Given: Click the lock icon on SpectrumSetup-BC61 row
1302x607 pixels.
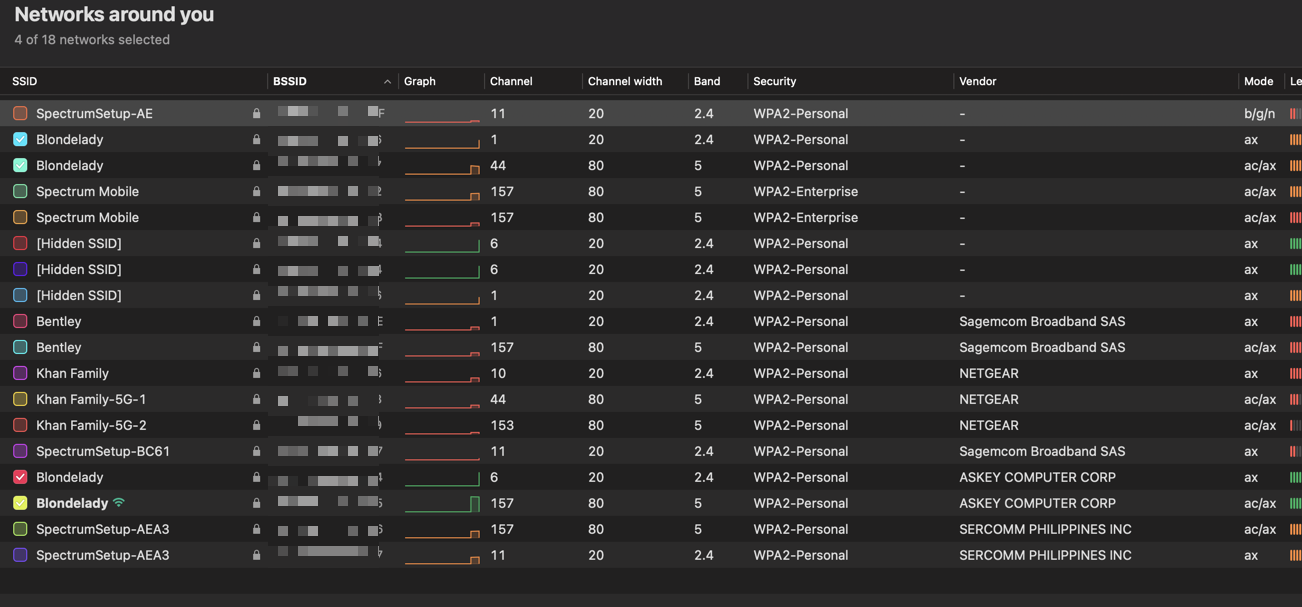Looking at the screenshot, I should pos(257,451).
